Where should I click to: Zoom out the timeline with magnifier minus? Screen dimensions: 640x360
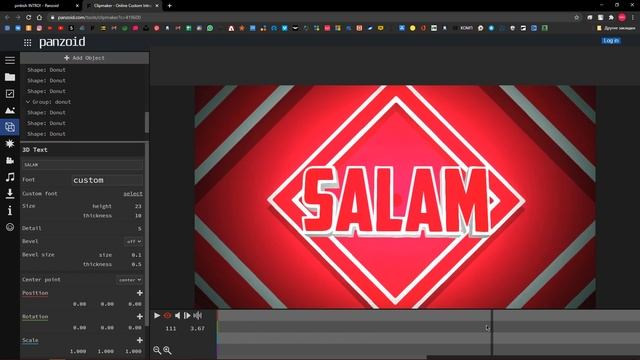click(x=157, y=350)
